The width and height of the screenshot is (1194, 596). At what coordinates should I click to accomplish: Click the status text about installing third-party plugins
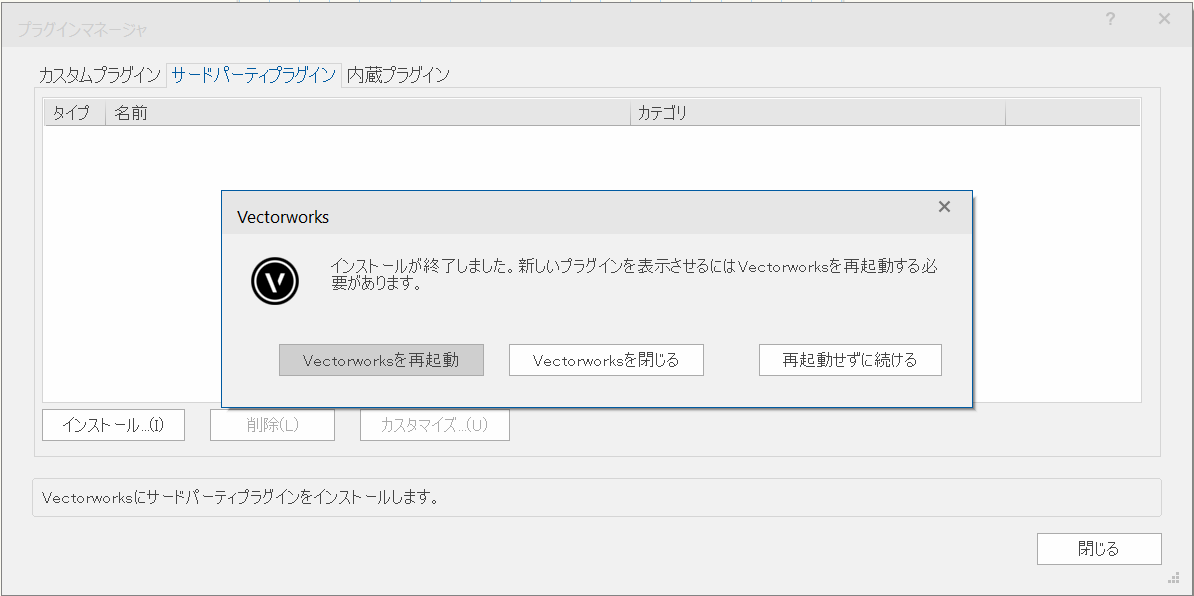pos(239,499)
